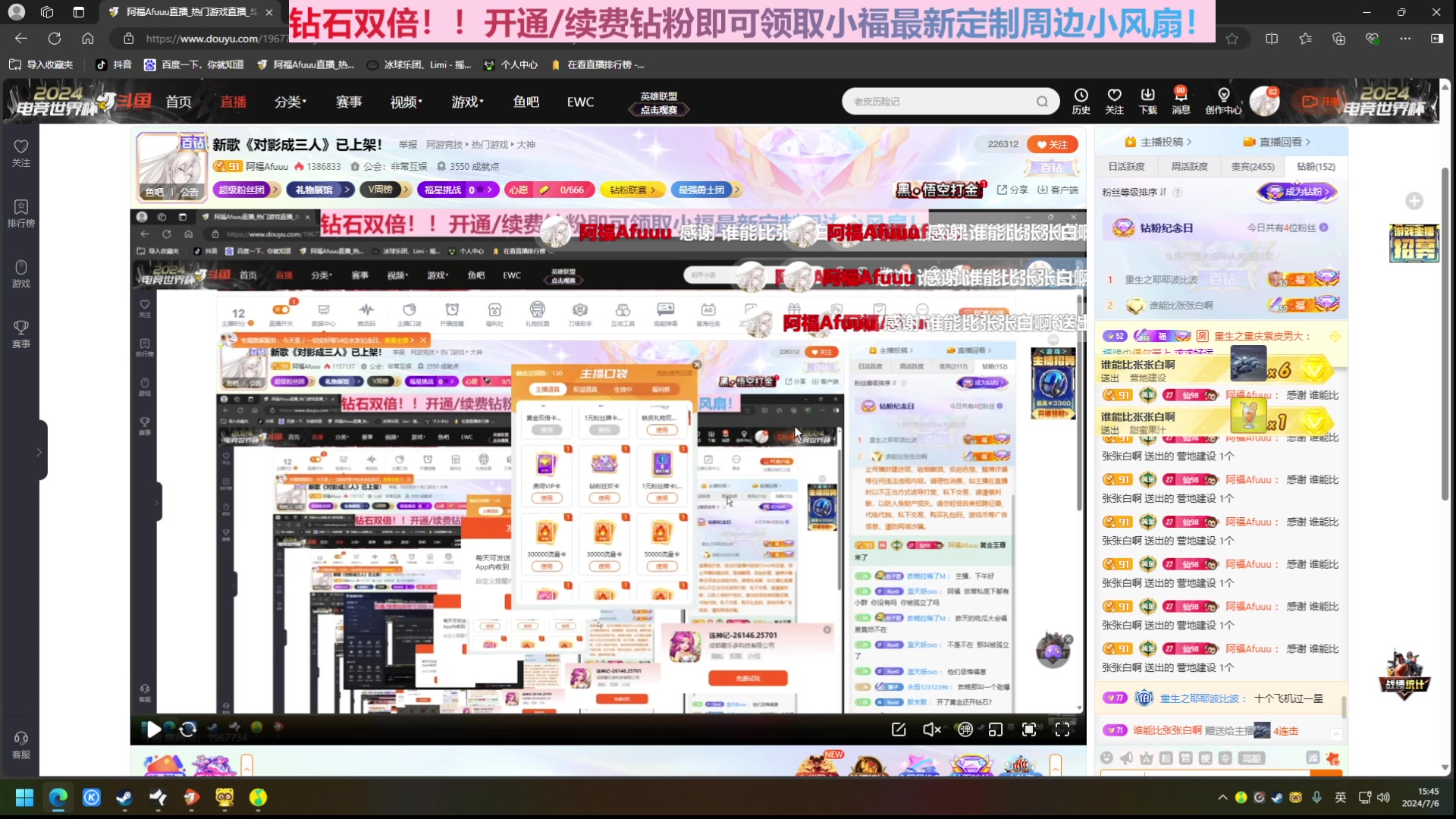Reload the stream in the player bar
Image resolution: width=1456 pixels, height=819 pixels.
[188, 730]
